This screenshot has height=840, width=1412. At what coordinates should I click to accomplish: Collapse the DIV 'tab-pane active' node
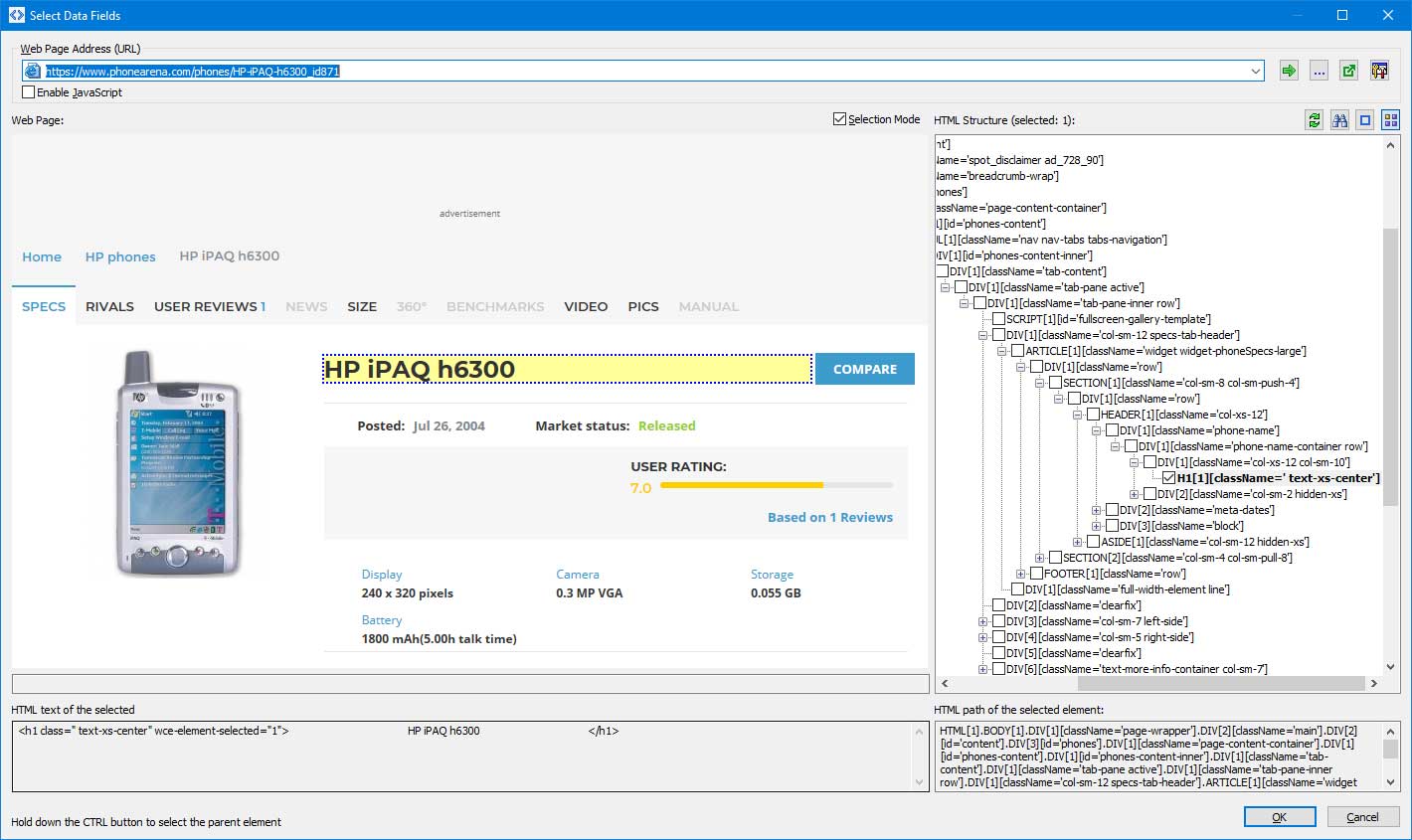point(945,287)
